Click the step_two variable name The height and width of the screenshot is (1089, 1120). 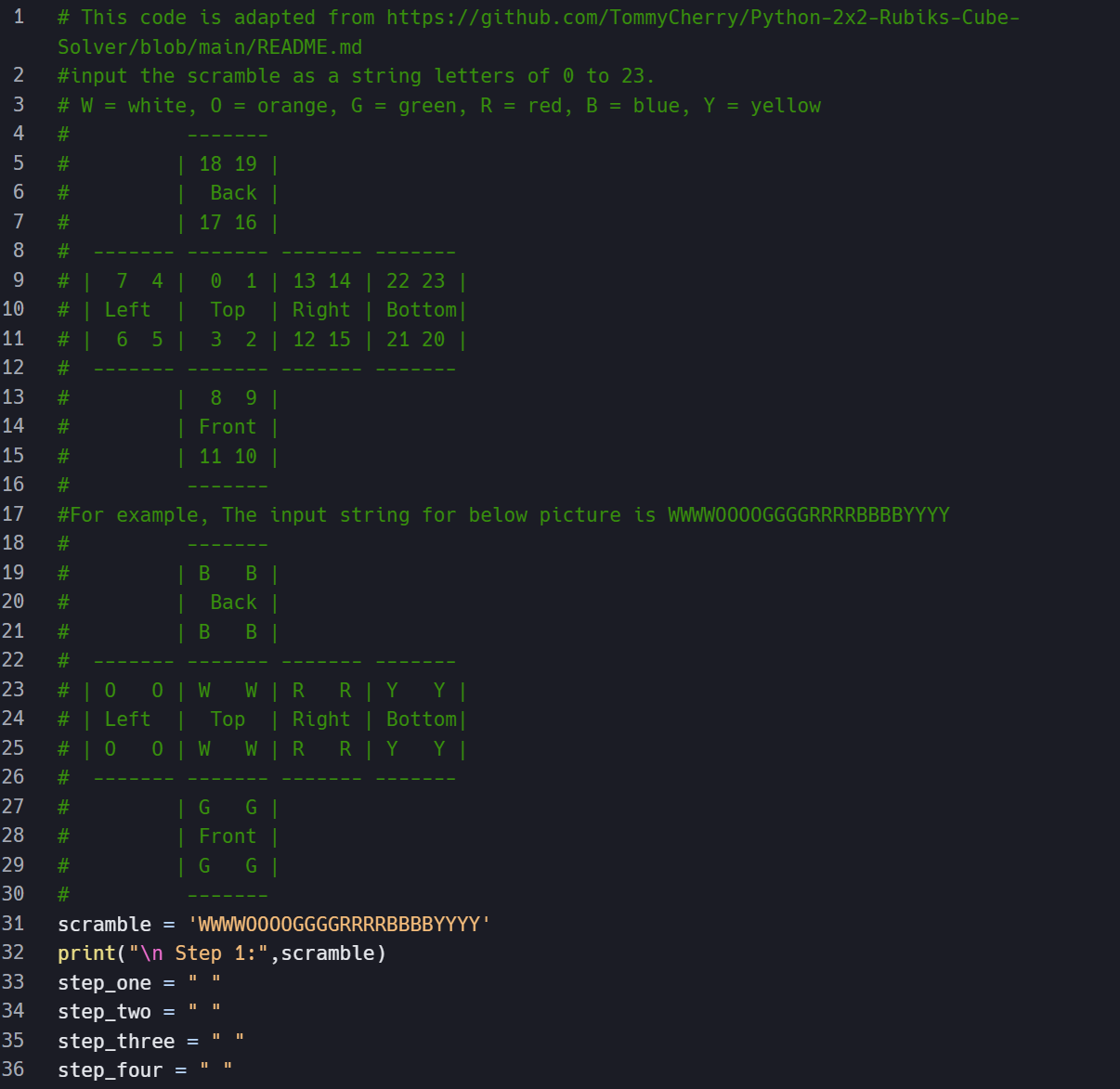[104, 1012]
